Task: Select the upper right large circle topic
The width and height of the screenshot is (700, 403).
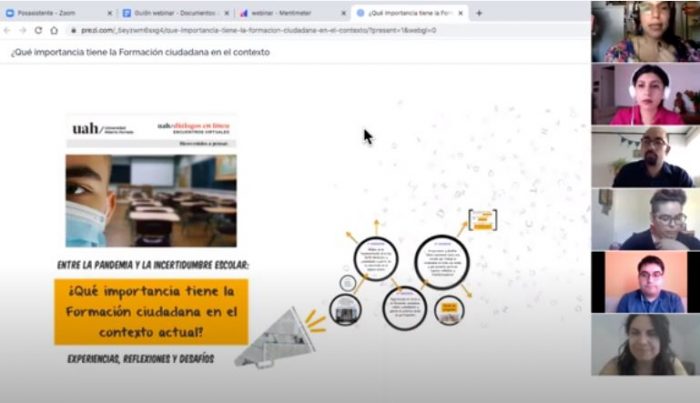Action: point(442,262)
